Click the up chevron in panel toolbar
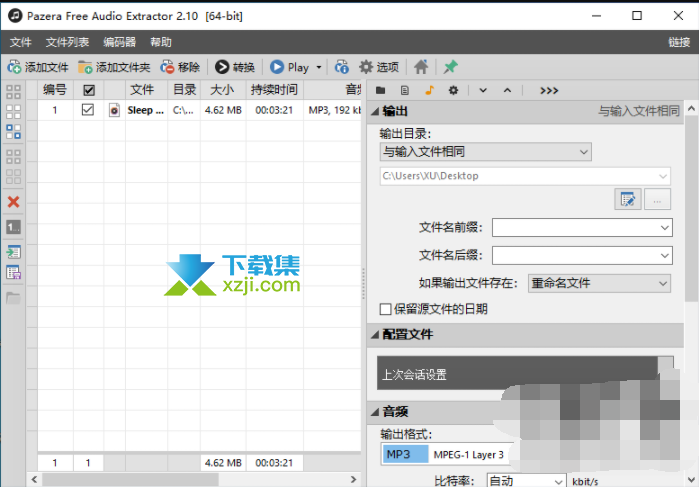Screen dimensions: 699x487 pyautogui.click(x=507, y=91)
